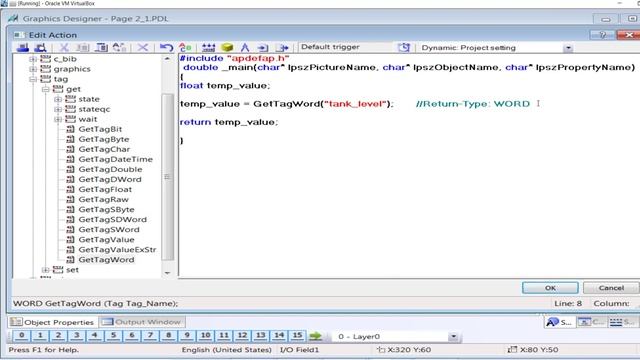Toggle layer 11 button
The image size is (640, 360).
(x=224, y=336)
